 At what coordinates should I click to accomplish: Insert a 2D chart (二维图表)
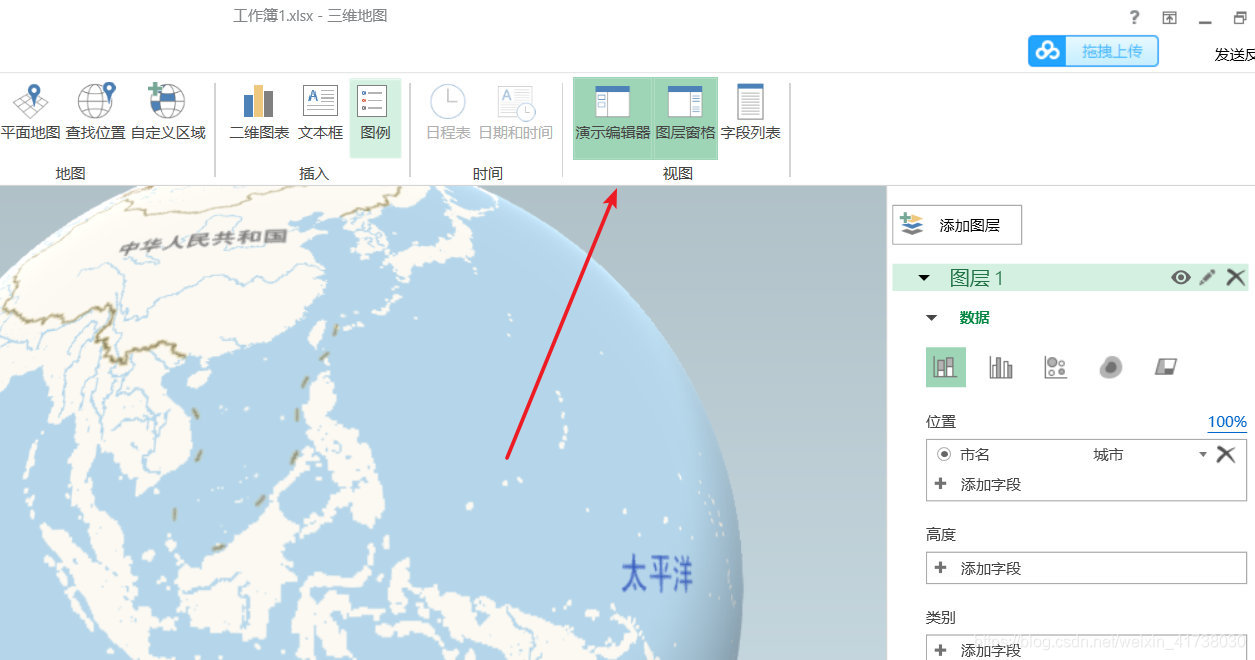[259, 112]
